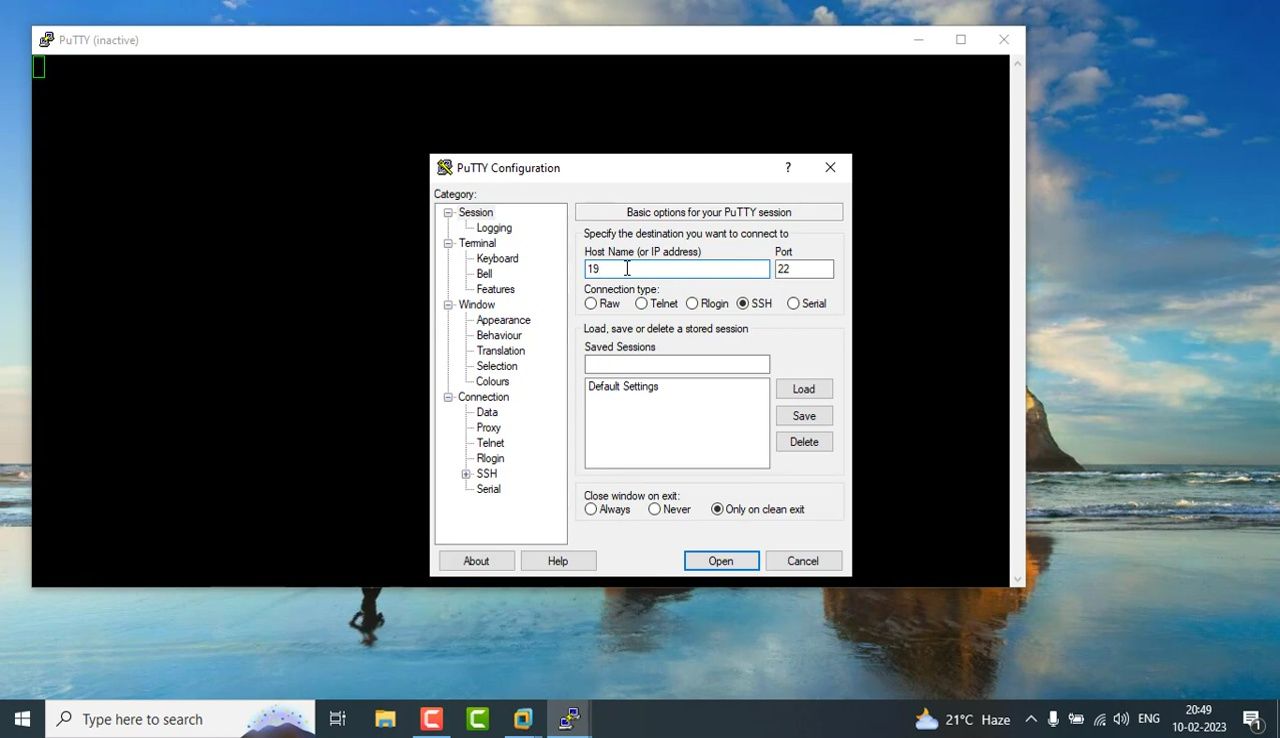Click the Port input field
Screen dimensions: 1280x738
(804, 269)
